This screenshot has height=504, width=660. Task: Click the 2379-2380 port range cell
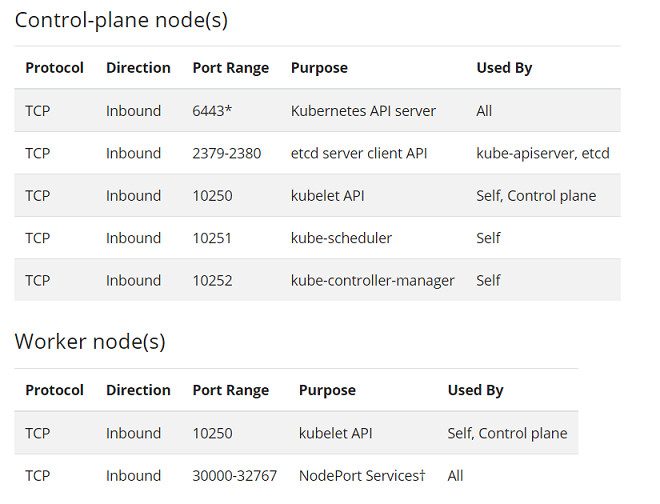pyautogui.click(x=227, y=153)
